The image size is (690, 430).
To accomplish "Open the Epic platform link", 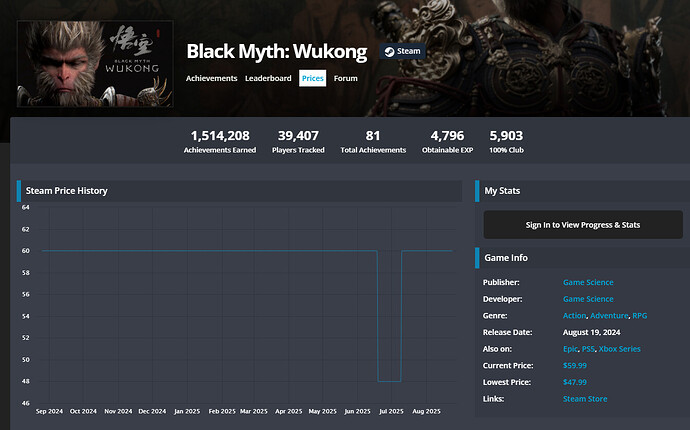I will [x=571, y=349].
